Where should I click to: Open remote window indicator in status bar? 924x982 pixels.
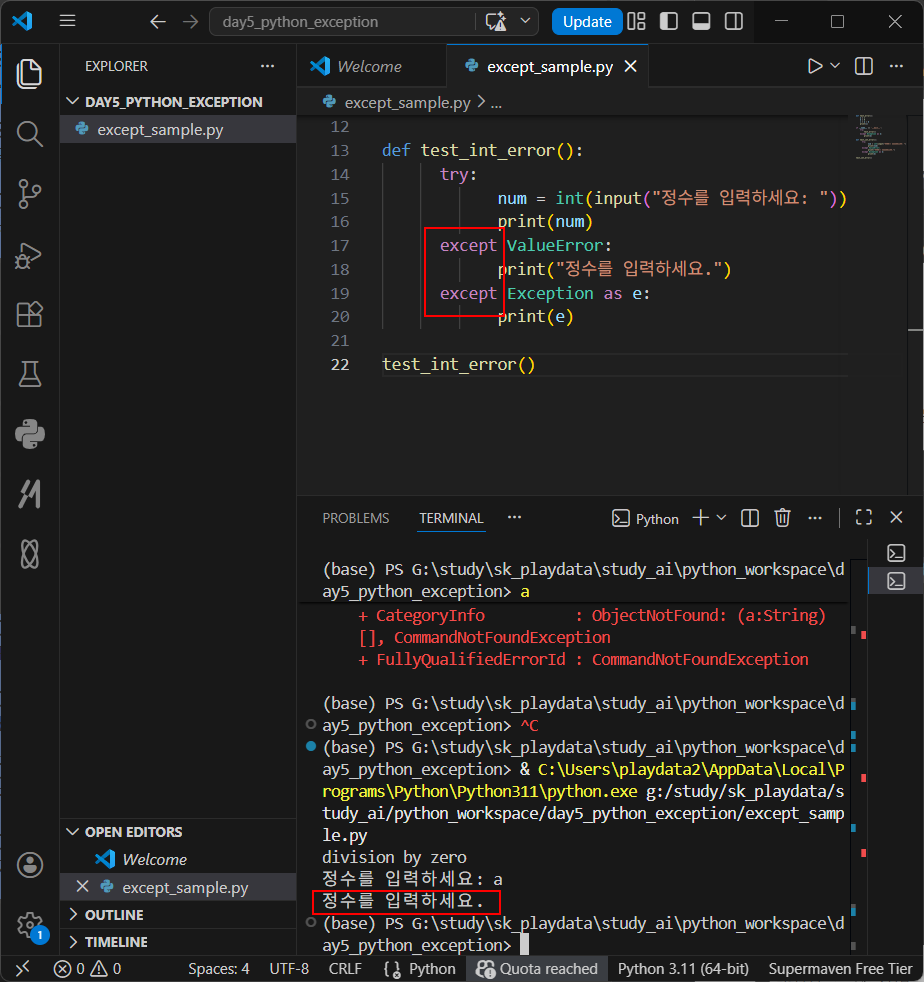coord(23,969)
